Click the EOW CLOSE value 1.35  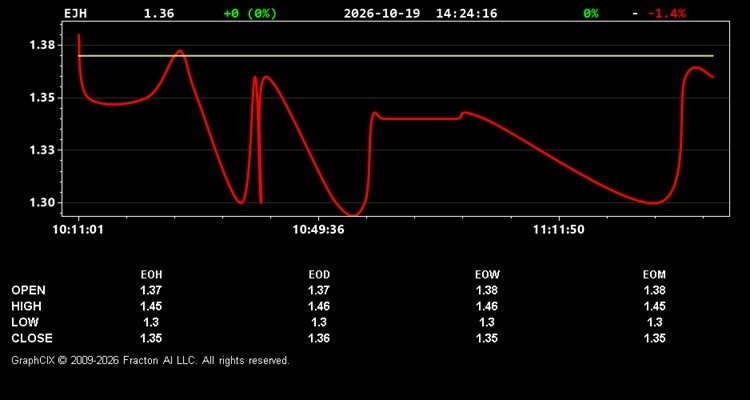click(x=487, y=338)
